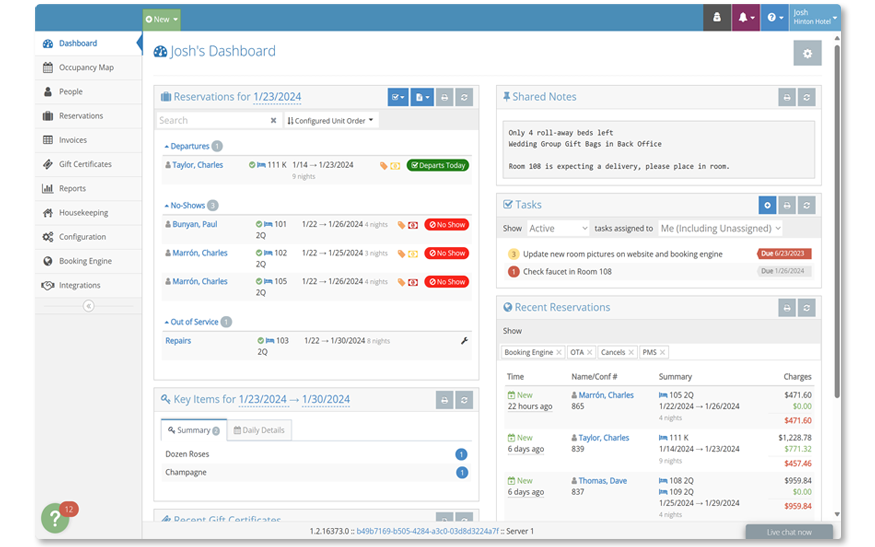Open guest Bunyan, Paul reservation
The height and width of the screenshot is (547, 875).
point(194,224)
